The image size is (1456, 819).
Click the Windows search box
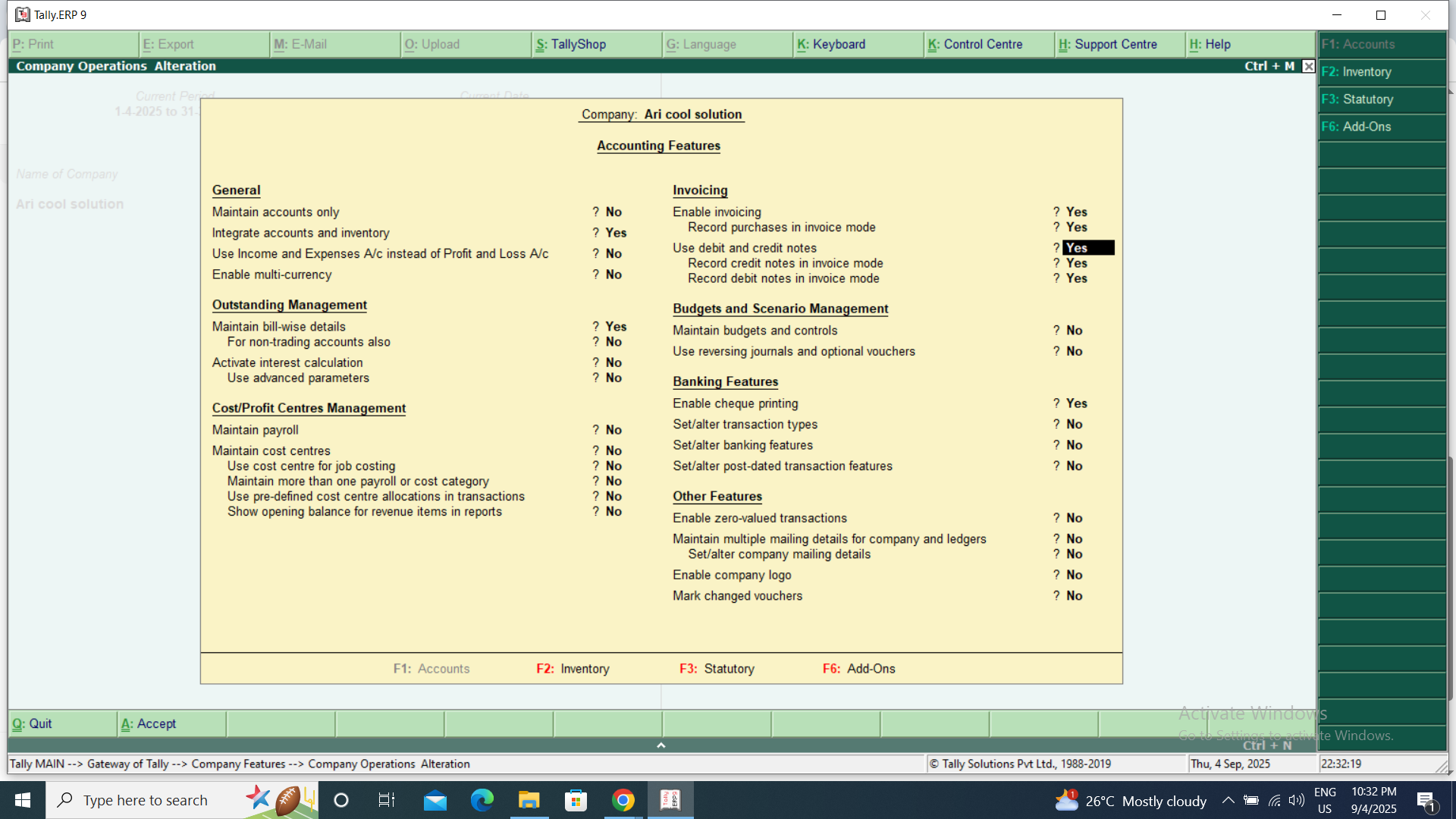pyautogui.click(x=146, y=800)
